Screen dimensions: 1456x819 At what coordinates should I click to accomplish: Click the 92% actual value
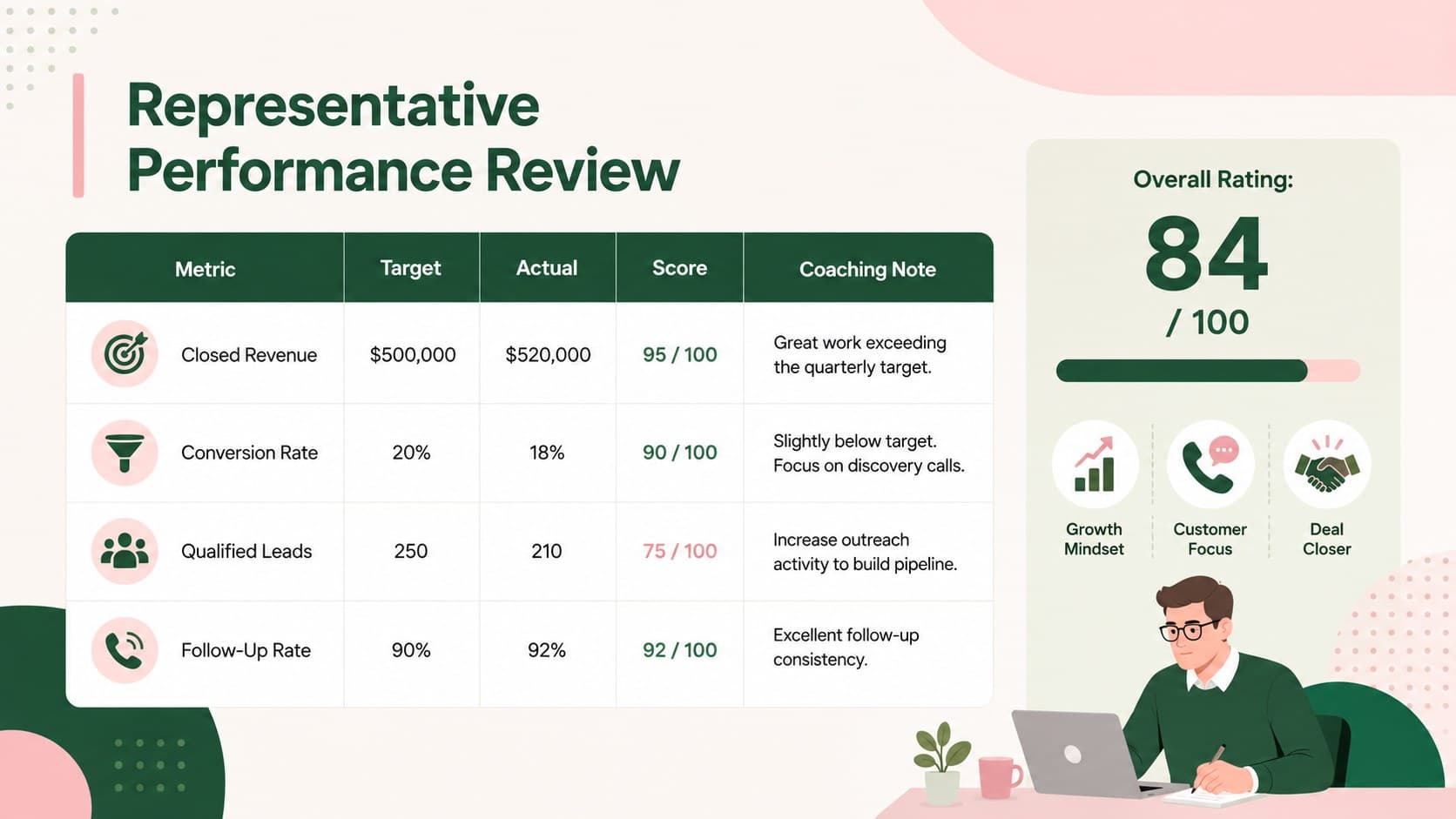point(547,650)
